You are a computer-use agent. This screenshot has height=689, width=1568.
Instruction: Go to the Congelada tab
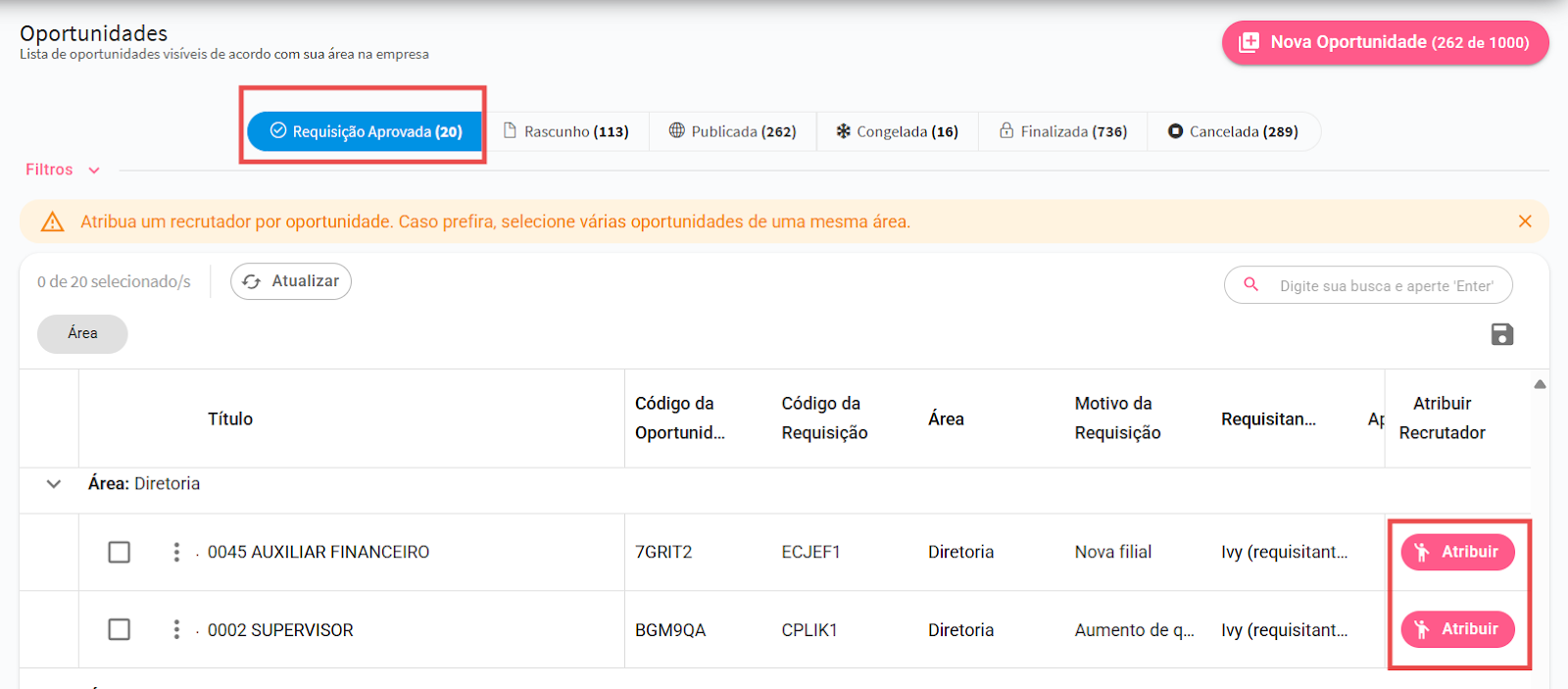pyautogui.click(x=897, y=131)
